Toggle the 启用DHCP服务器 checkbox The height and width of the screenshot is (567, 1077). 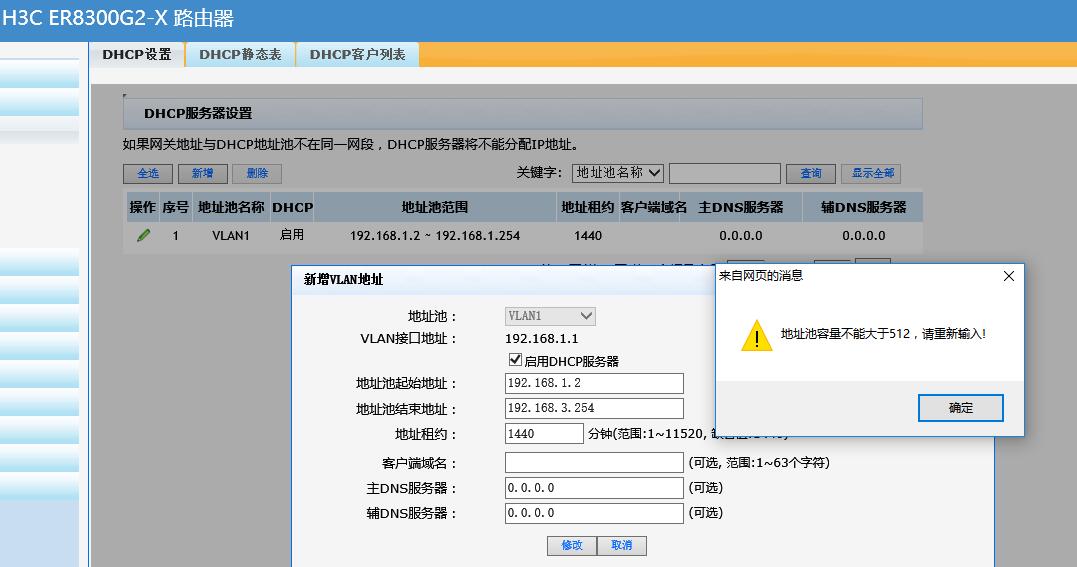(x=514, y=359)
